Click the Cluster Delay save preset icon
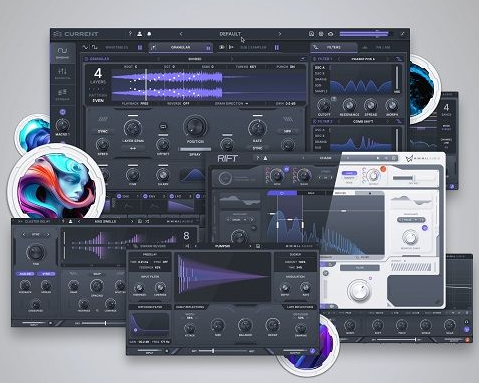Image resolution: width=479 pixels, height=383 pixels. [140, 221]
